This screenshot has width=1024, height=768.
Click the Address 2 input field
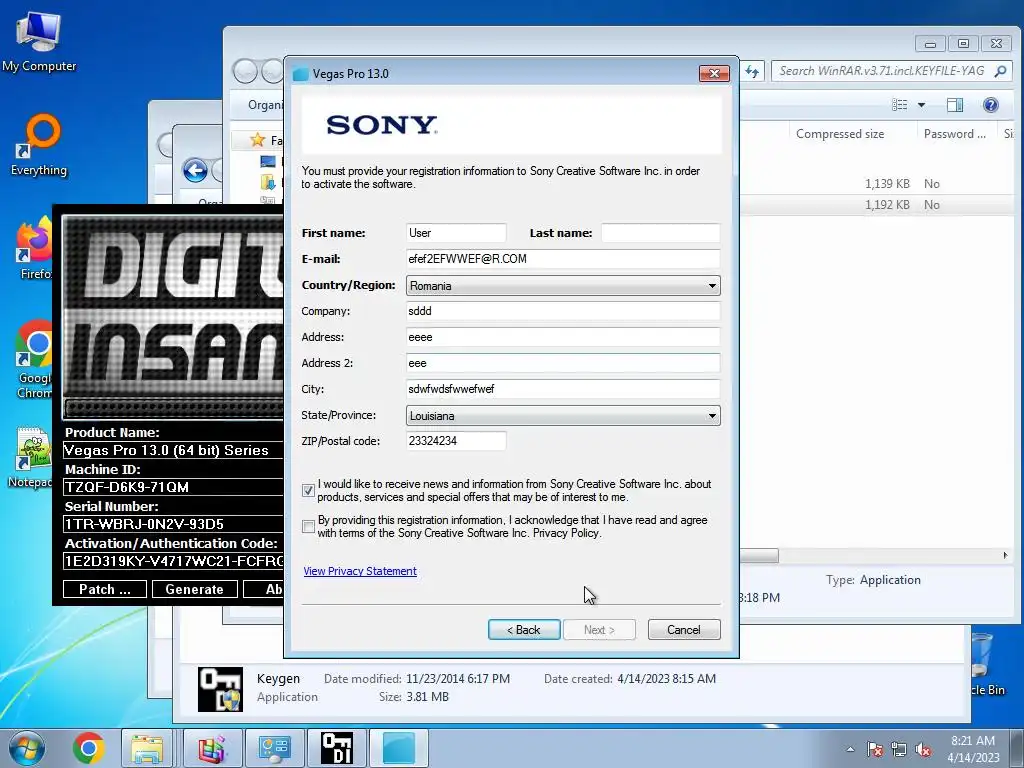[563, 363]
